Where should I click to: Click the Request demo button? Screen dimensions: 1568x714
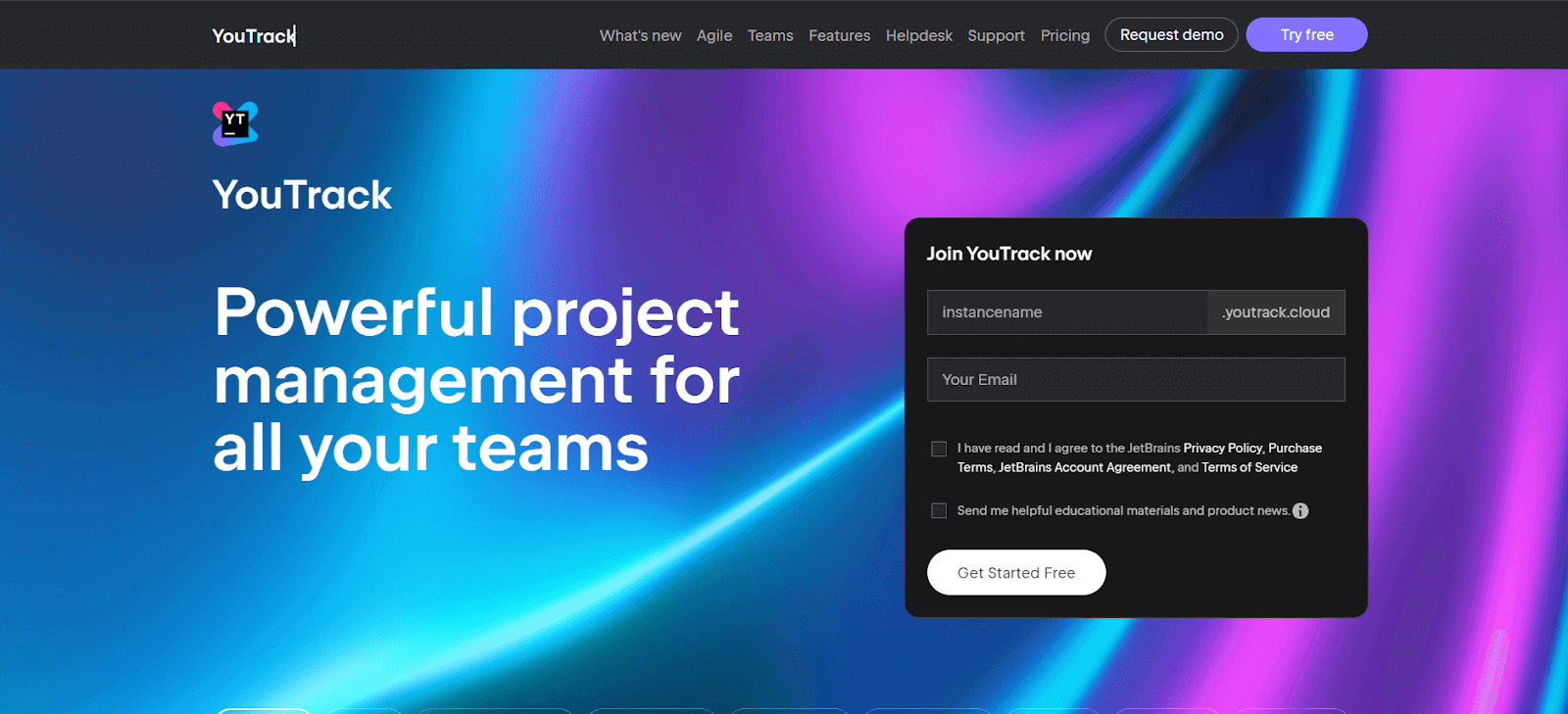coord(1172,34)
